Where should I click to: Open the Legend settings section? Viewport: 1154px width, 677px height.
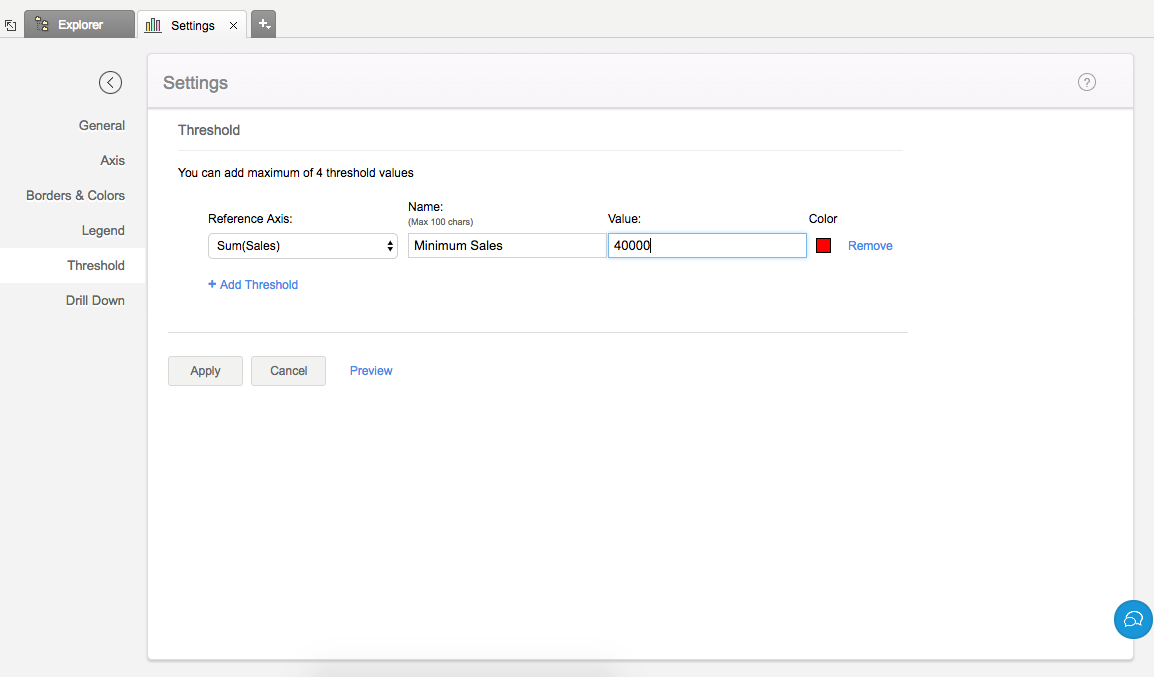(x=103, y=231)
